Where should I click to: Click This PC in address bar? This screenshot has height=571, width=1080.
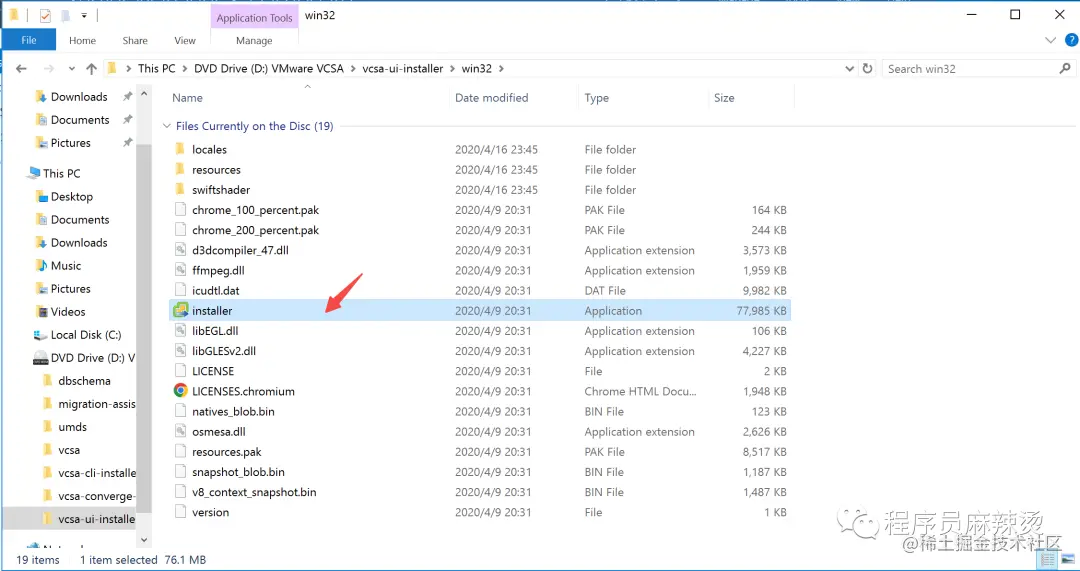tap(156, 68)
